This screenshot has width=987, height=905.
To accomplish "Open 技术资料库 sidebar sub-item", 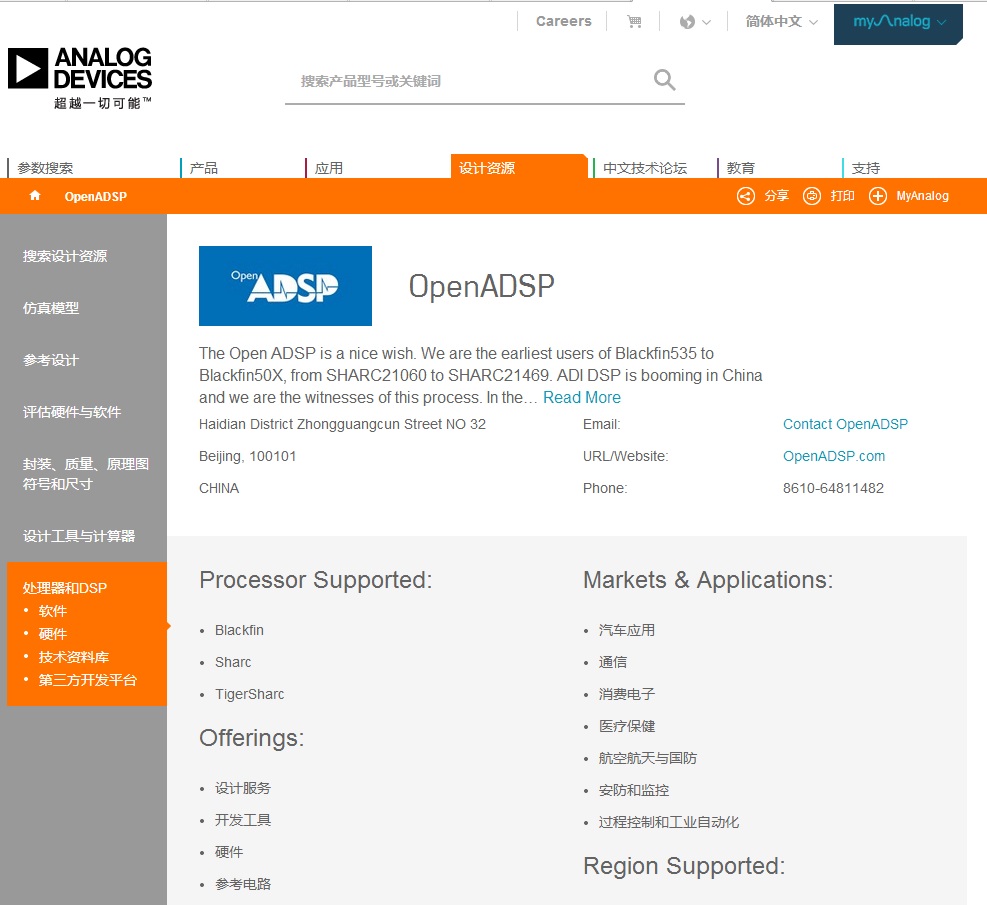I will tap(74, 657).
